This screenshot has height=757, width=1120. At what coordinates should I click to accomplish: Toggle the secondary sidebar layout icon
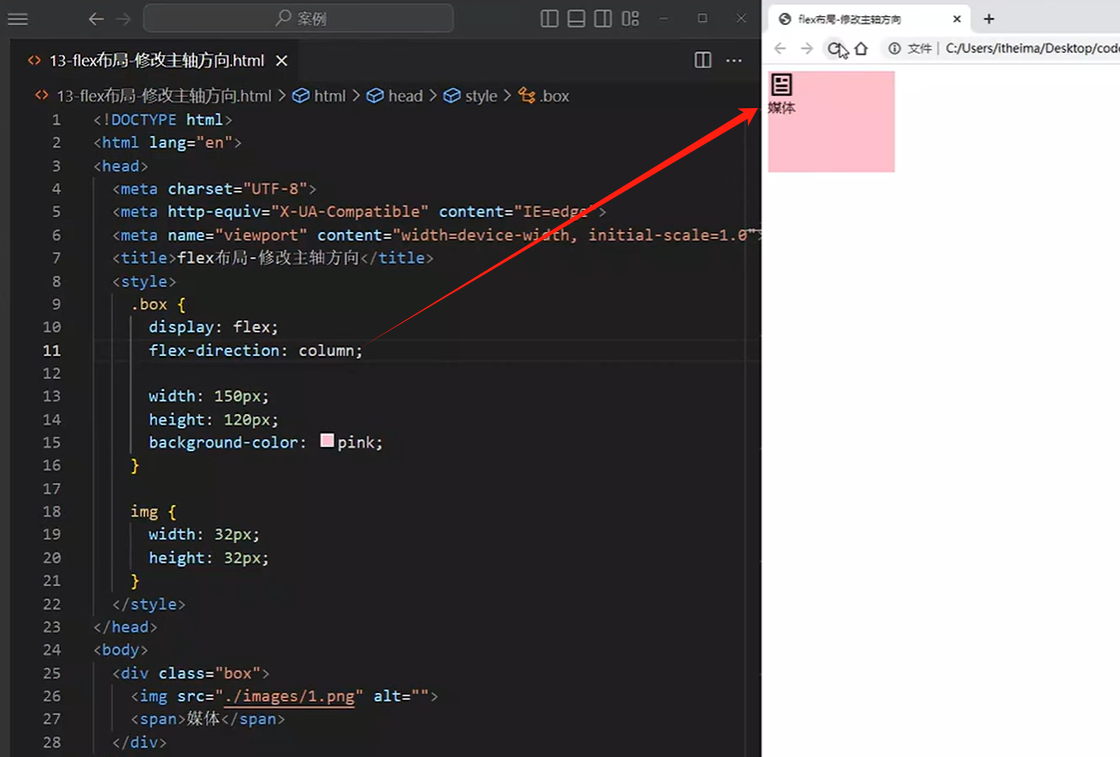[x=603, y=19]
